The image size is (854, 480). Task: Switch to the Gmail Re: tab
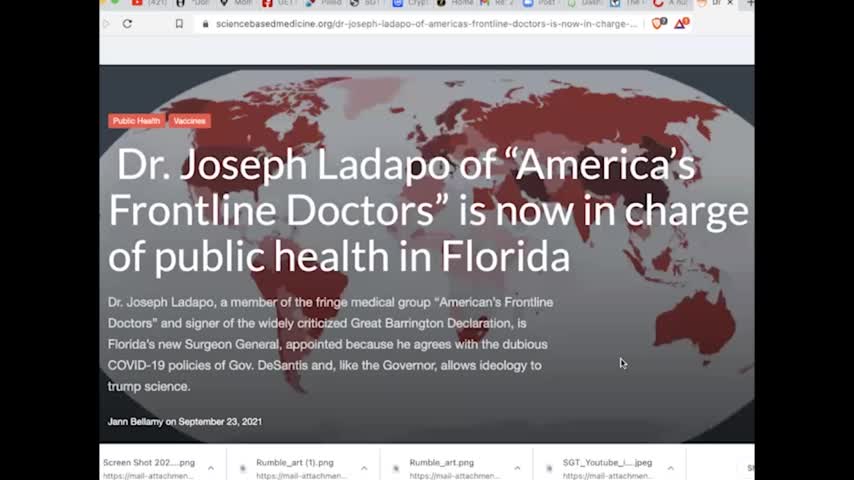point(497,3)
